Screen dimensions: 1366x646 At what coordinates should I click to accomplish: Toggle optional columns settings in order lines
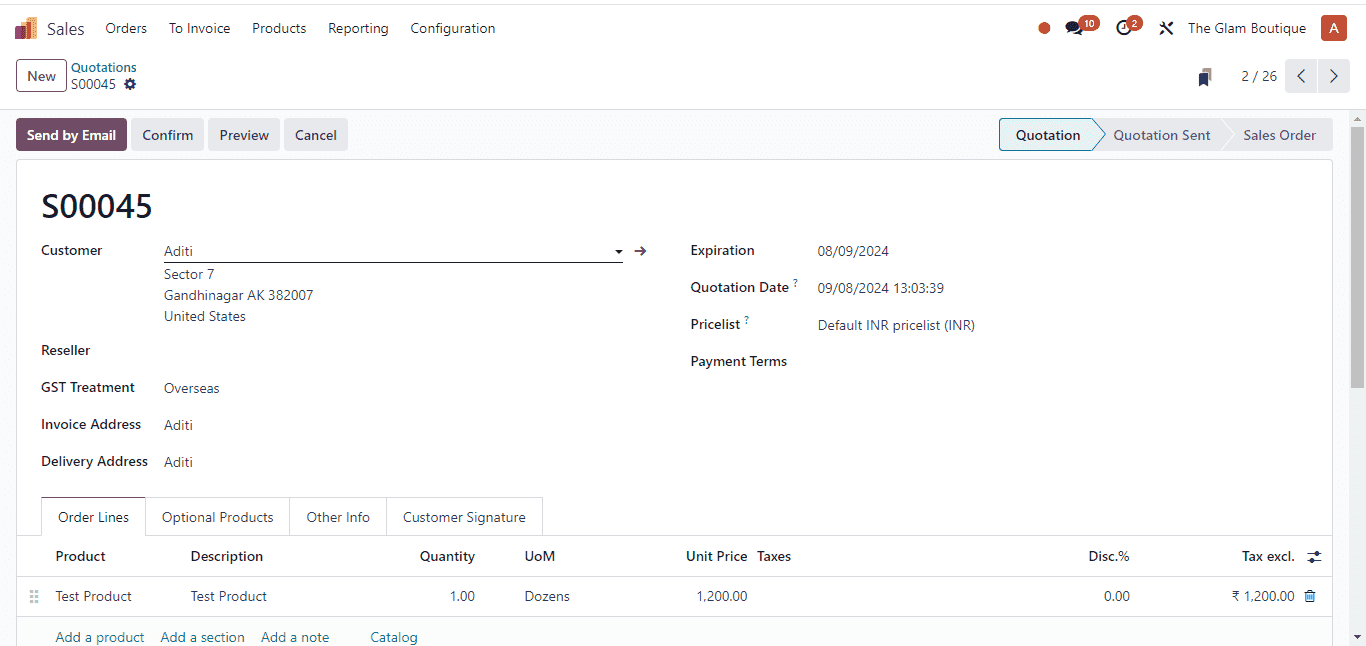point(1314,557)
